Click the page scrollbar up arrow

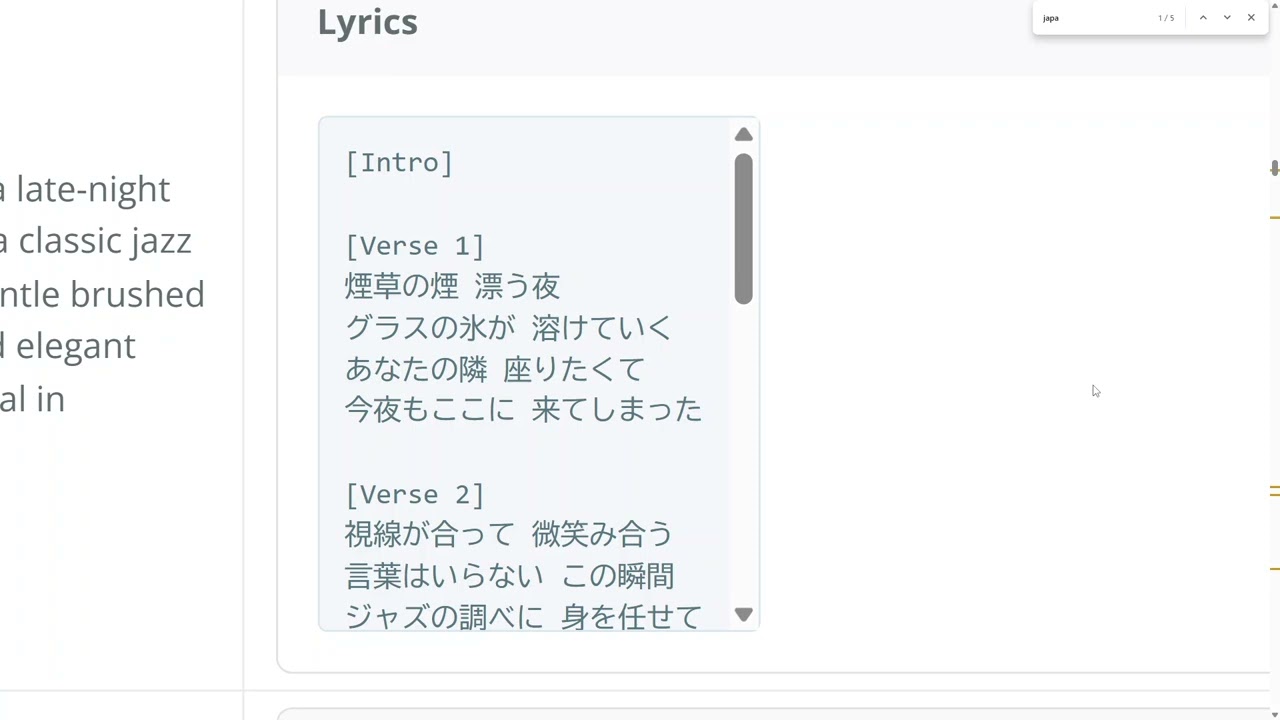click(x=1274, y=5)
